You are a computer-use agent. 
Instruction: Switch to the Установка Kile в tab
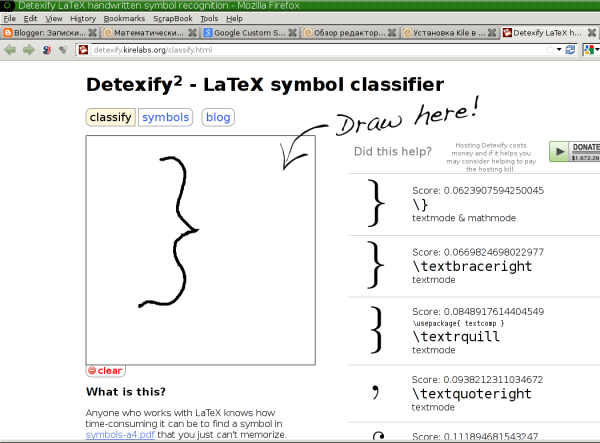(x=450, y=33)
